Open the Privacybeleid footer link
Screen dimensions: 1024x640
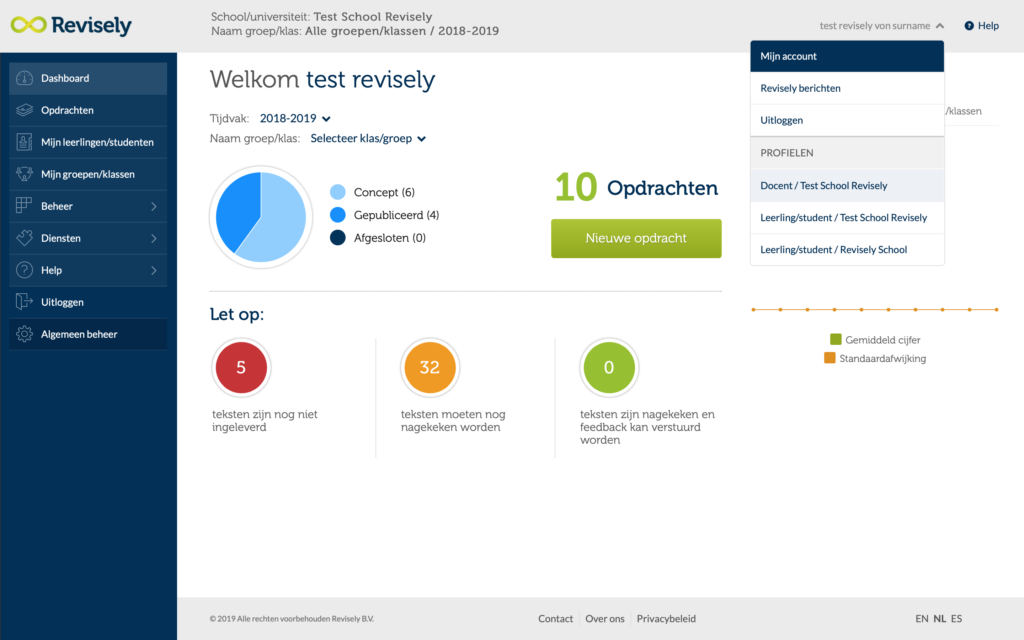pos(666,618)
